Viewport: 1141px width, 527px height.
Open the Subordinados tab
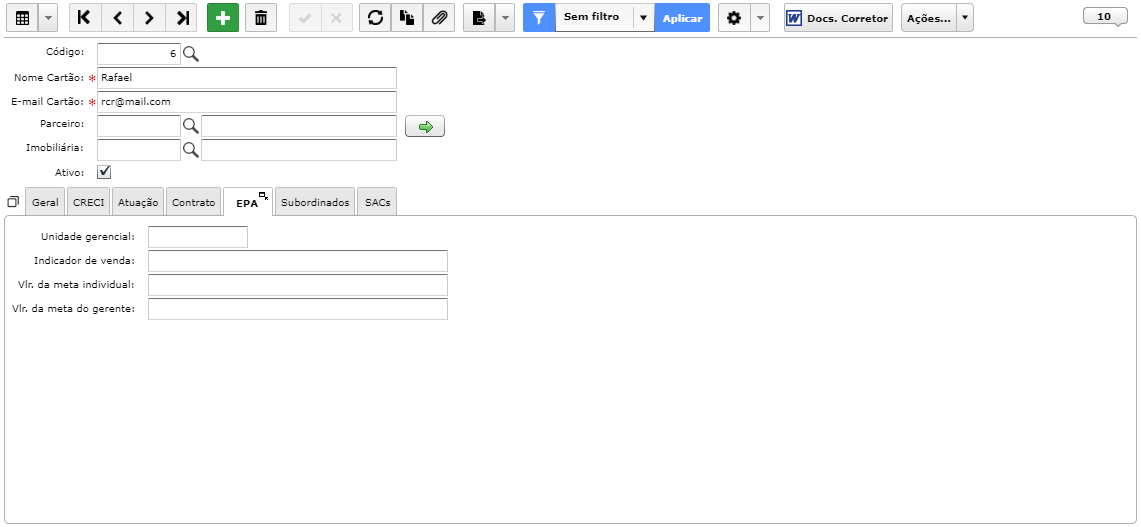315,202
